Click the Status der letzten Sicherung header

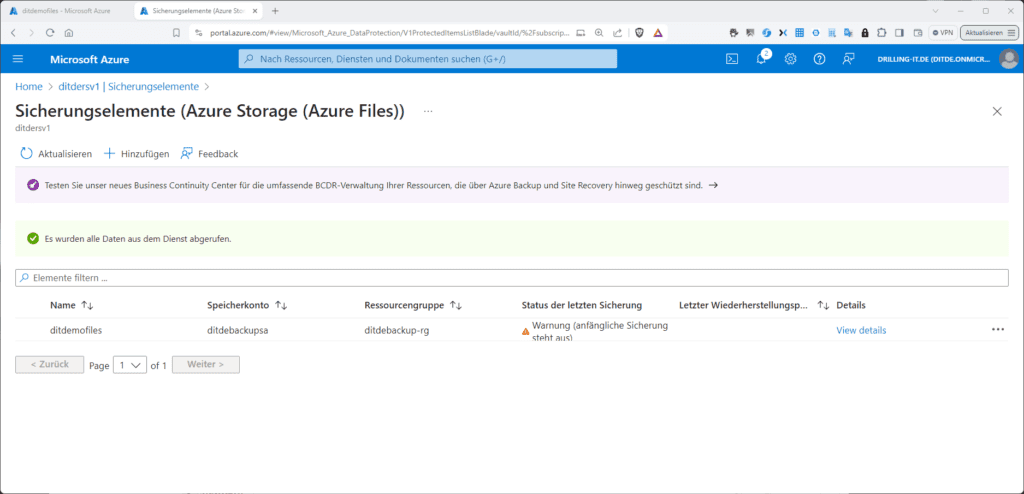pyautogui.click(x=581, y=305)
